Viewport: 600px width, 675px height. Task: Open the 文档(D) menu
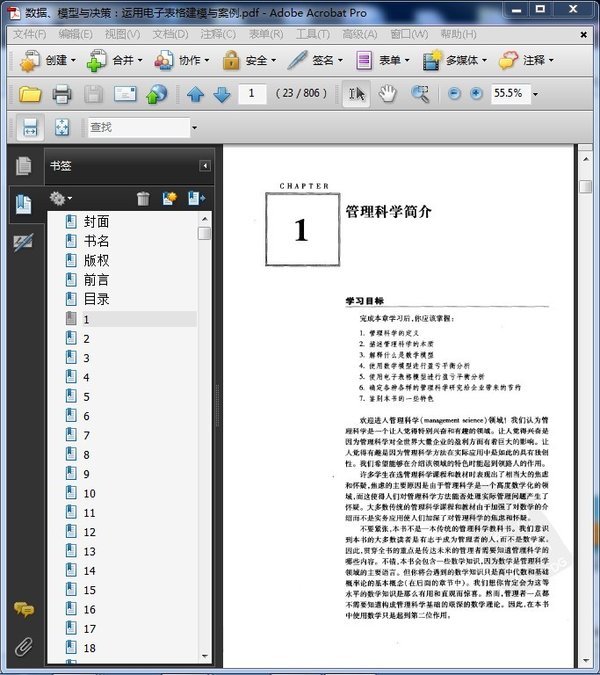(170, 34)
